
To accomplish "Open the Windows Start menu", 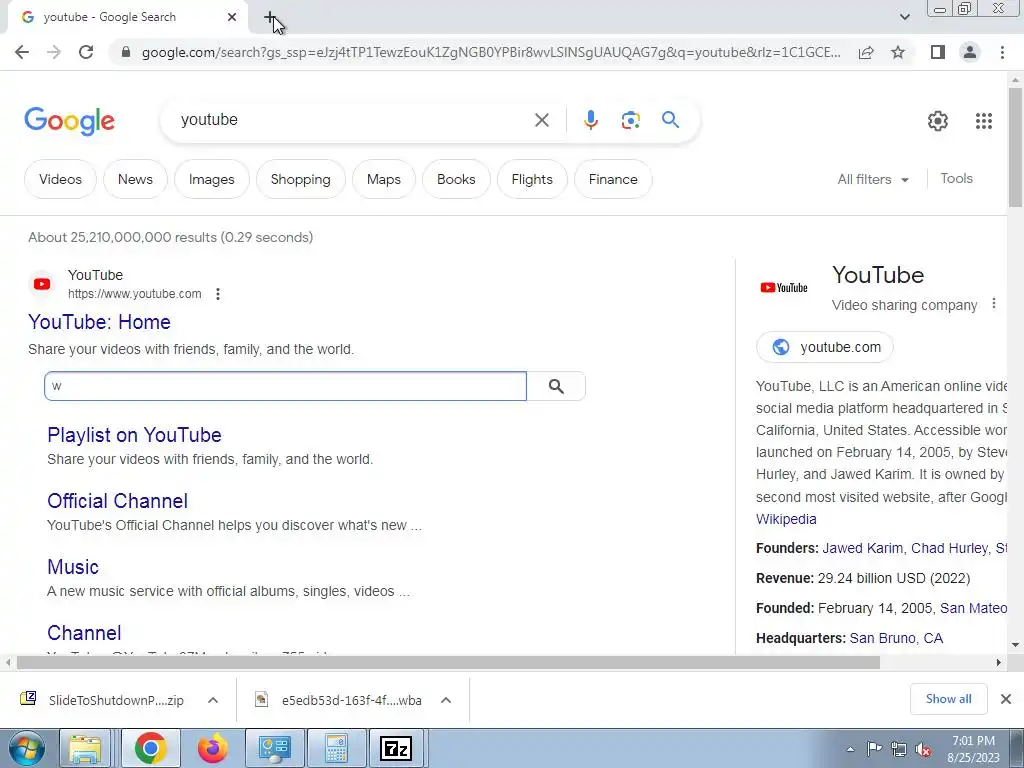I will coord(26,748).
